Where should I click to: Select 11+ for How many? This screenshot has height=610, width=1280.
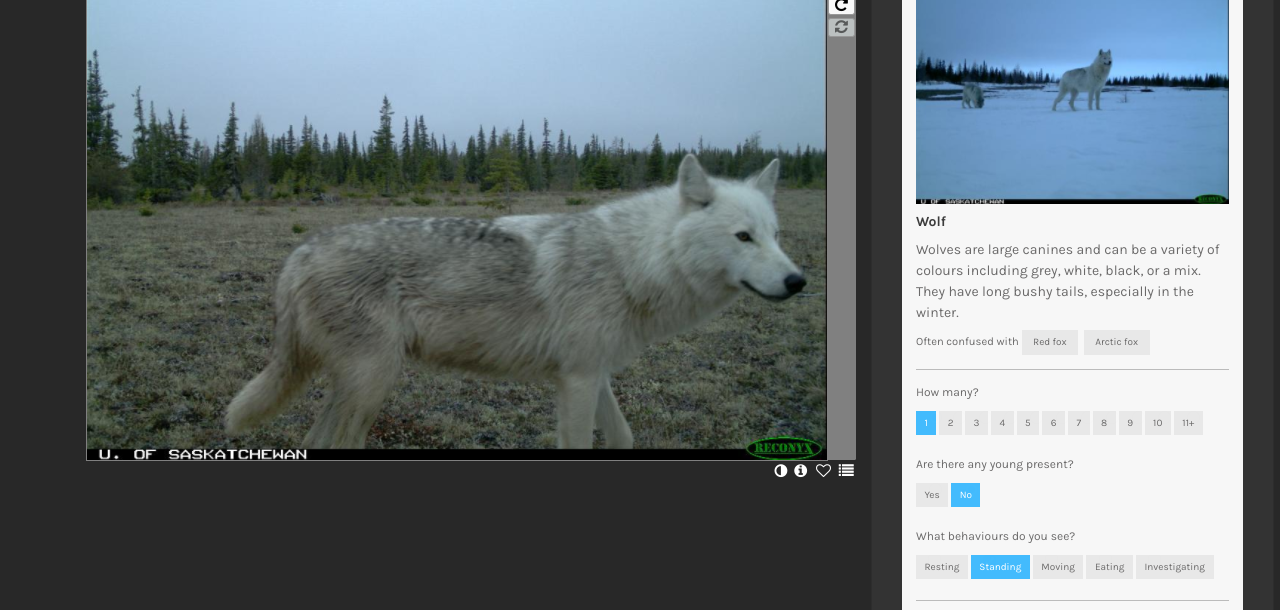(1188, 423)
